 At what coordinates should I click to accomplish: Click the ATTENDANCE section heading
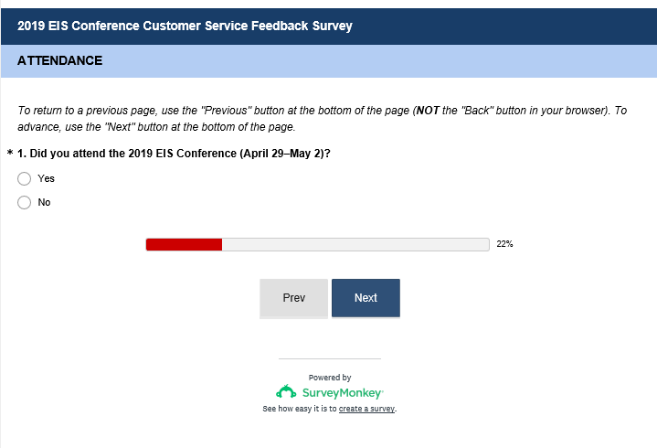(60, 61)
